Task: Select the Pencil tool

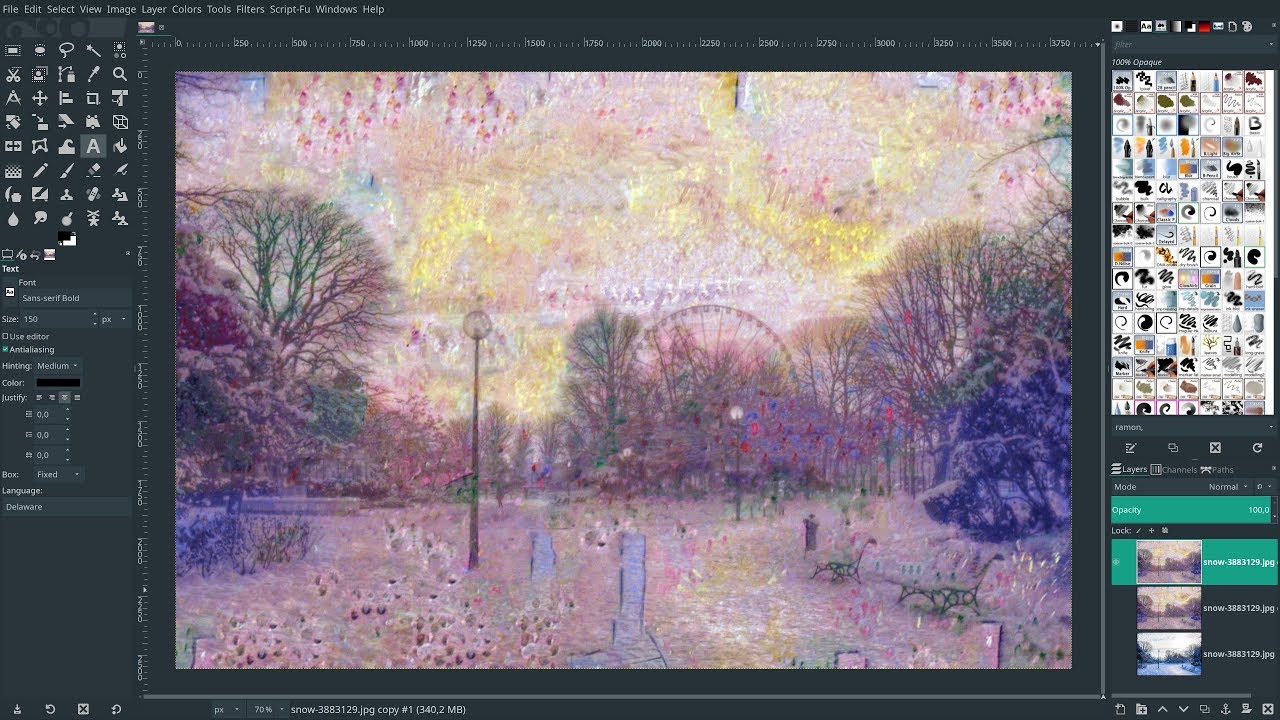Action: pos(40,171)
